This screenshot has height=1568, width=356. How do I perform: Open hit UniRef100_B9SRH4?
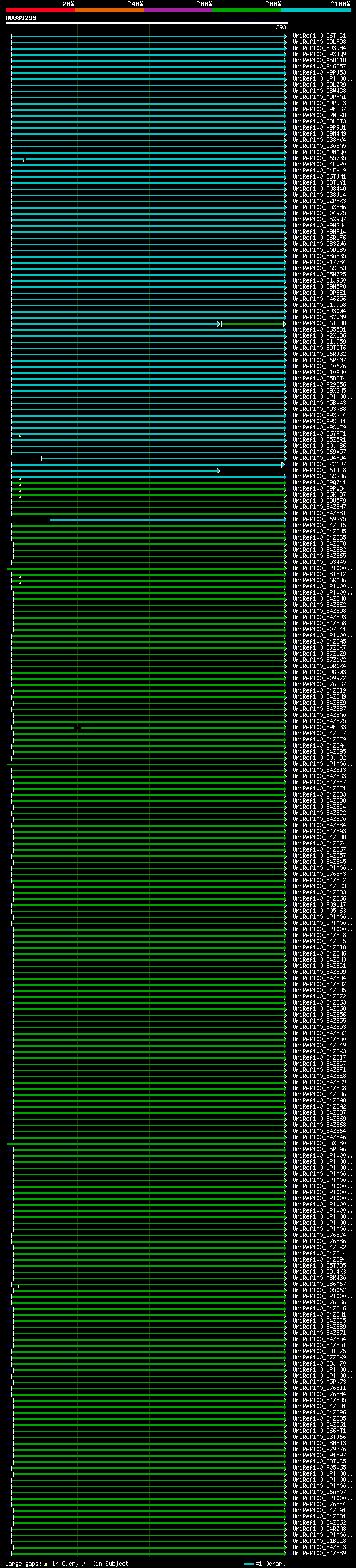tap(319, 48)
